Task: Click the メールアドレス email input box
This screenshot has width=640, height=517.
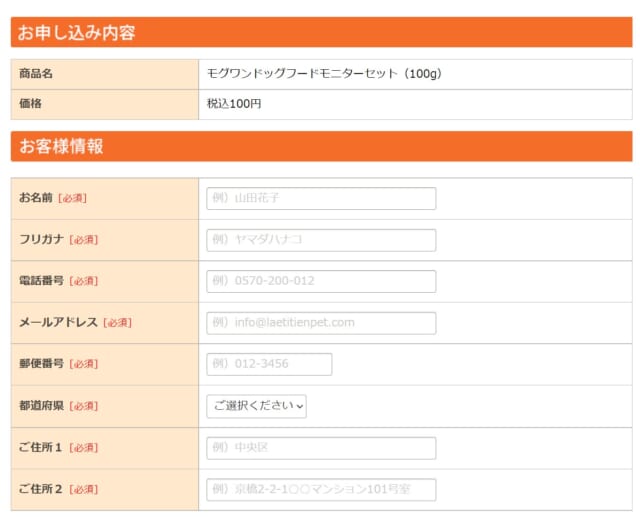Action: [x=321, y=323]
